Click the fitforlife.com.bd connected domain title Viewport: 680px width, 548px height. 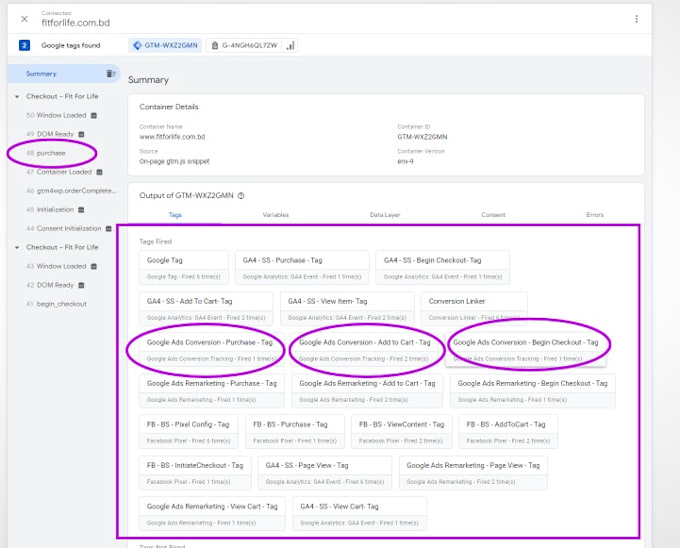click(x=75, y=23)
